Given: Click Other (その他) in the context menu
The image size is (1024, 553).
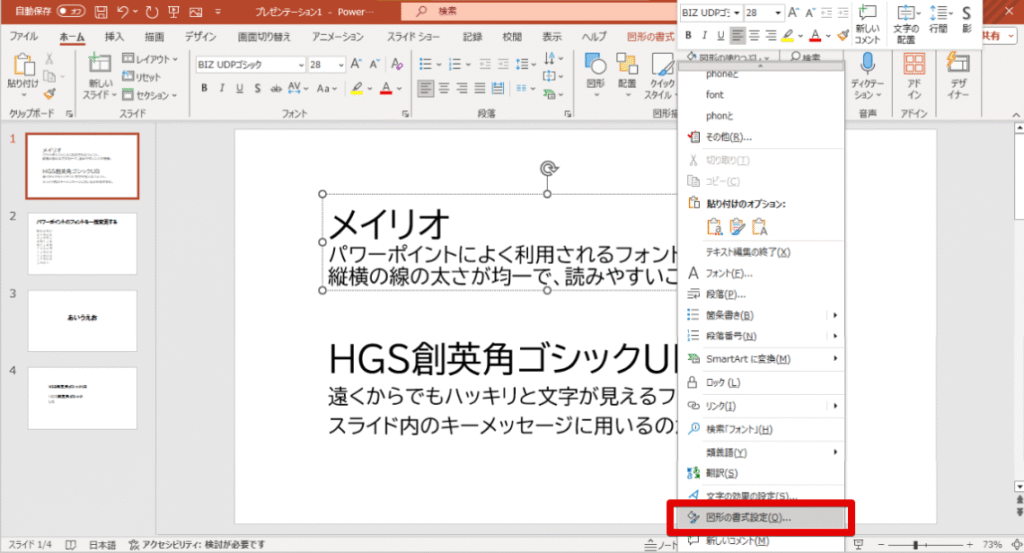Looking at the screenshot, I should pyautogui.click(x=761, y=137).
